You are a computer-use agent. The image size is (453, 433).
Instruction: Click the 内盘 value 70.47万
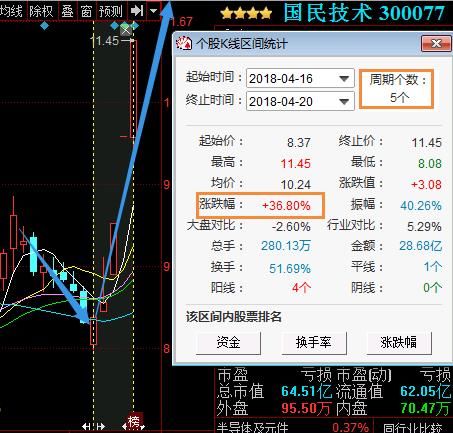[x=425, y=408]
